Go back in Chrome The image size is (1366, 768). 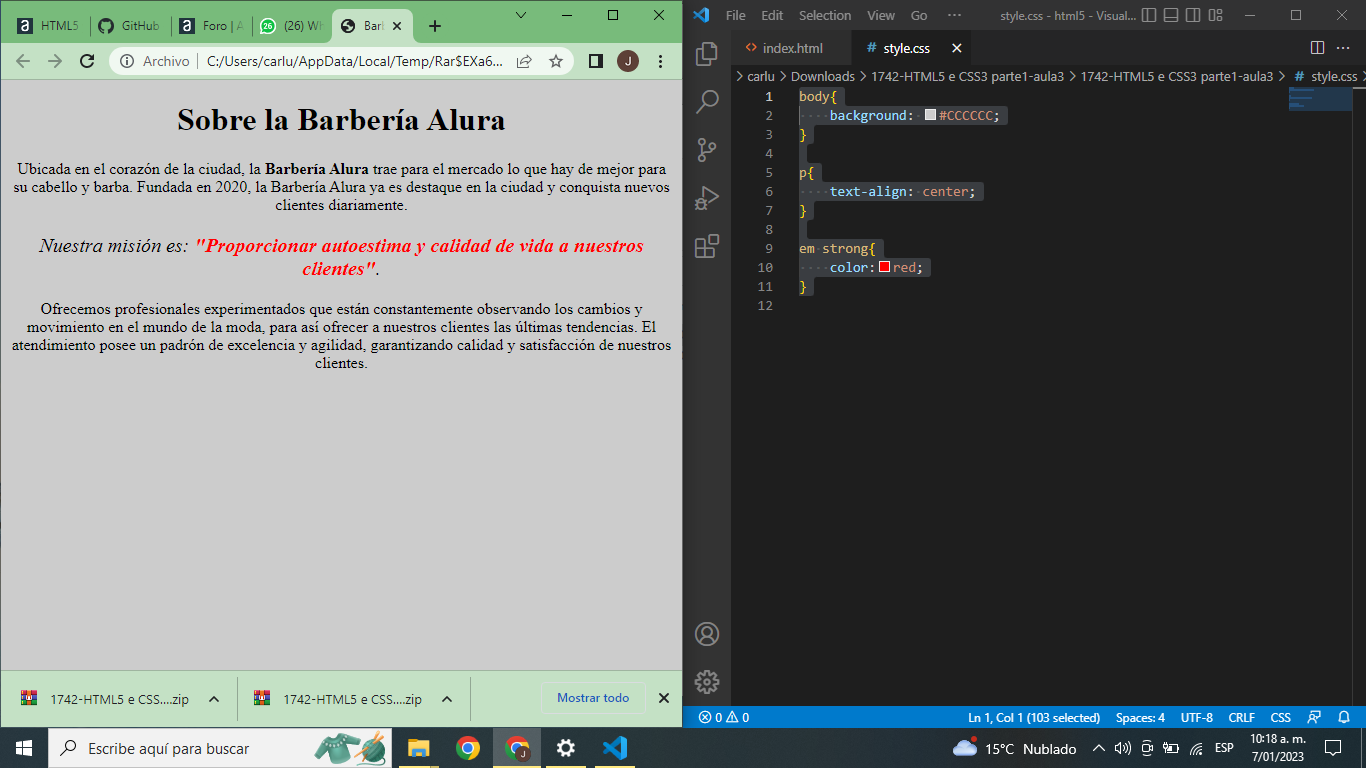click(x=25, y=61)
